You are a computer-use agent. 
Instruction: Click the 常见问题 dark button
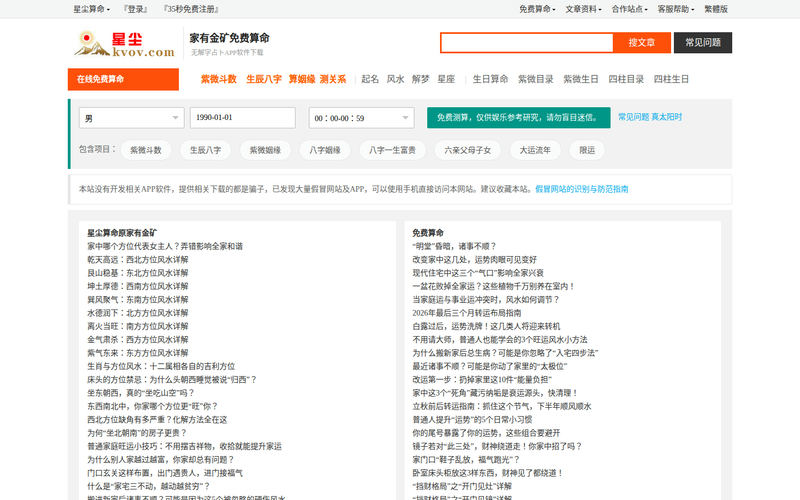pos(703,43)
